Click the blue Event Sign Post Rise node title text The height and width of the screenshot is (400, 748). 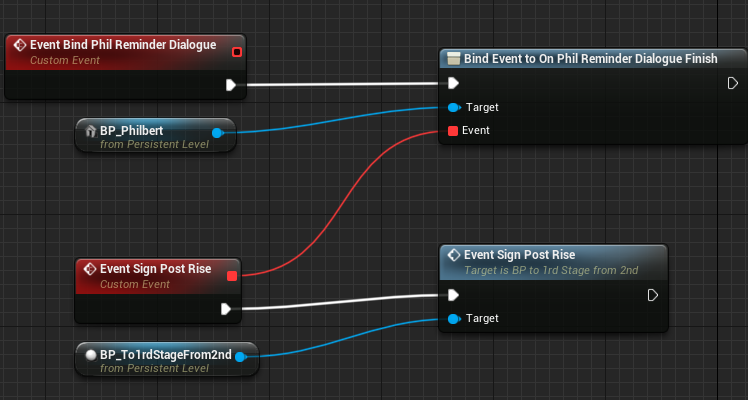pyautogui.click(x=519, y=255)
